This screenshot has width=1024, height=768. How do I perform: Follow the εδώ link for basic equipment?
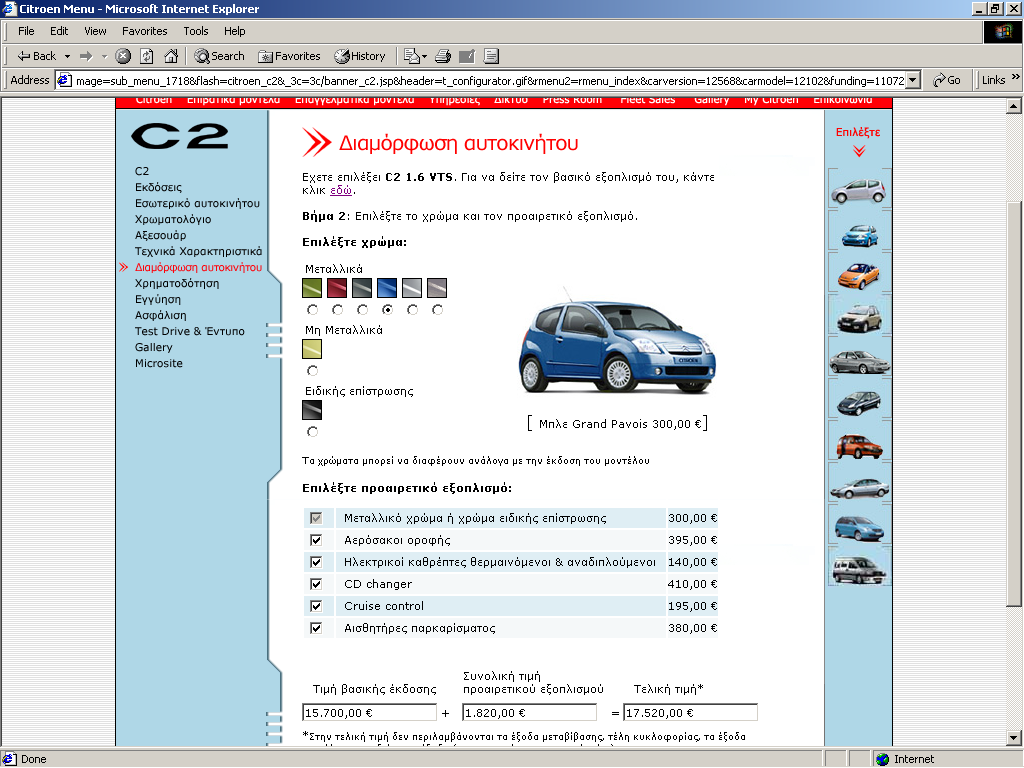pyautogui.click(x=341, y=191)
